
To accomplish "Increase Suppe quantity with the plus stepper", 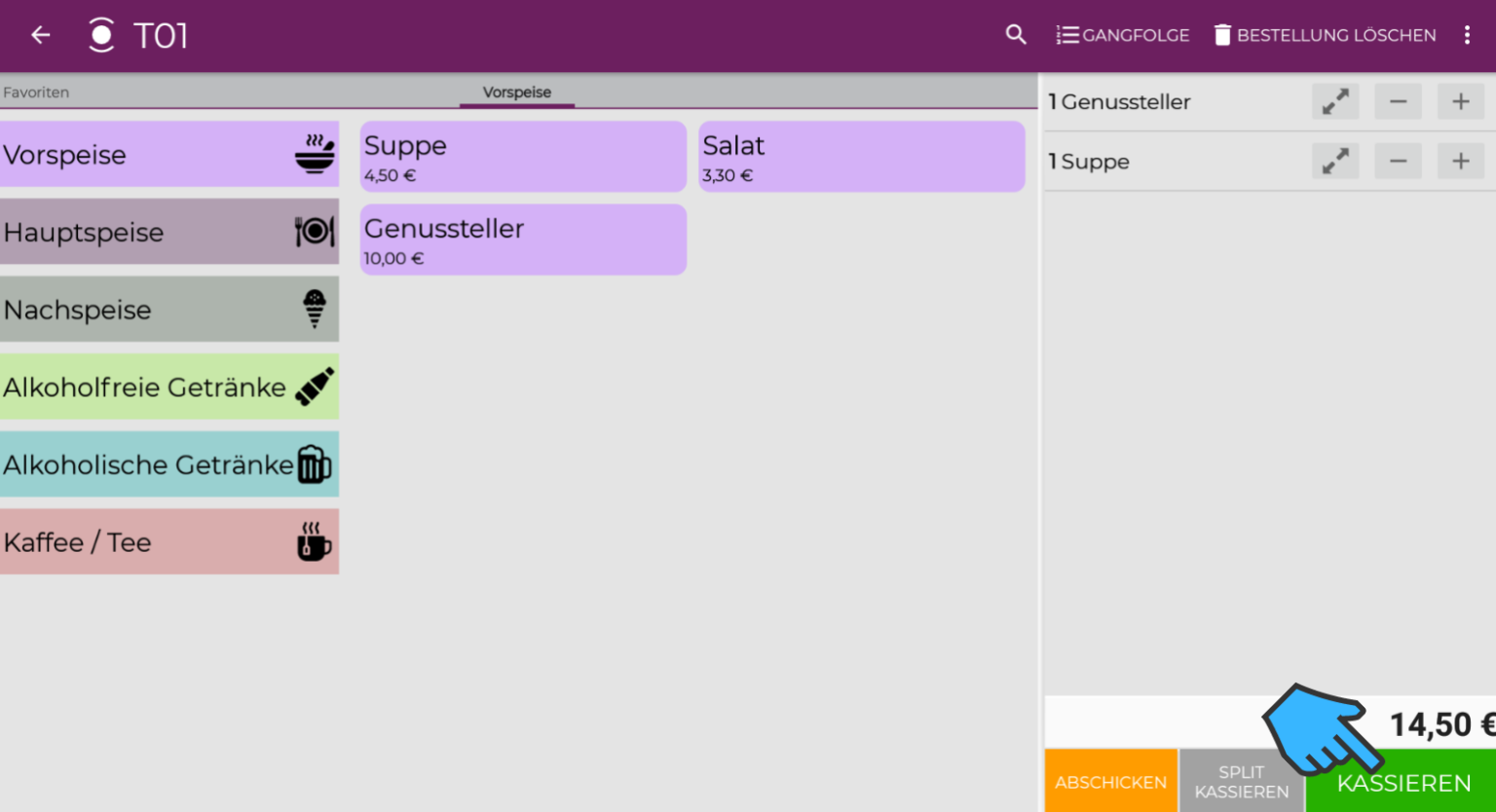I will click(x=1460, y=161).
